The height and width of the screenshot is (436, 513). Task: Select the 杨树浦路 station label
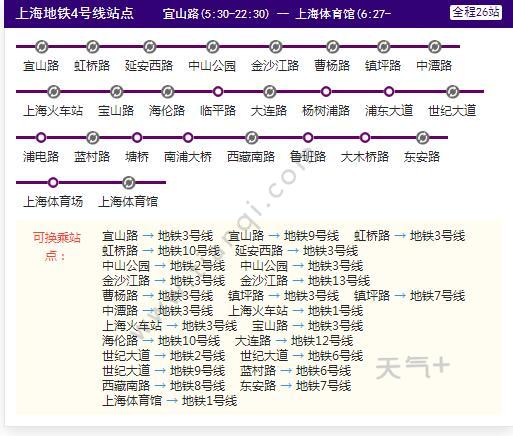coord(326,110)
